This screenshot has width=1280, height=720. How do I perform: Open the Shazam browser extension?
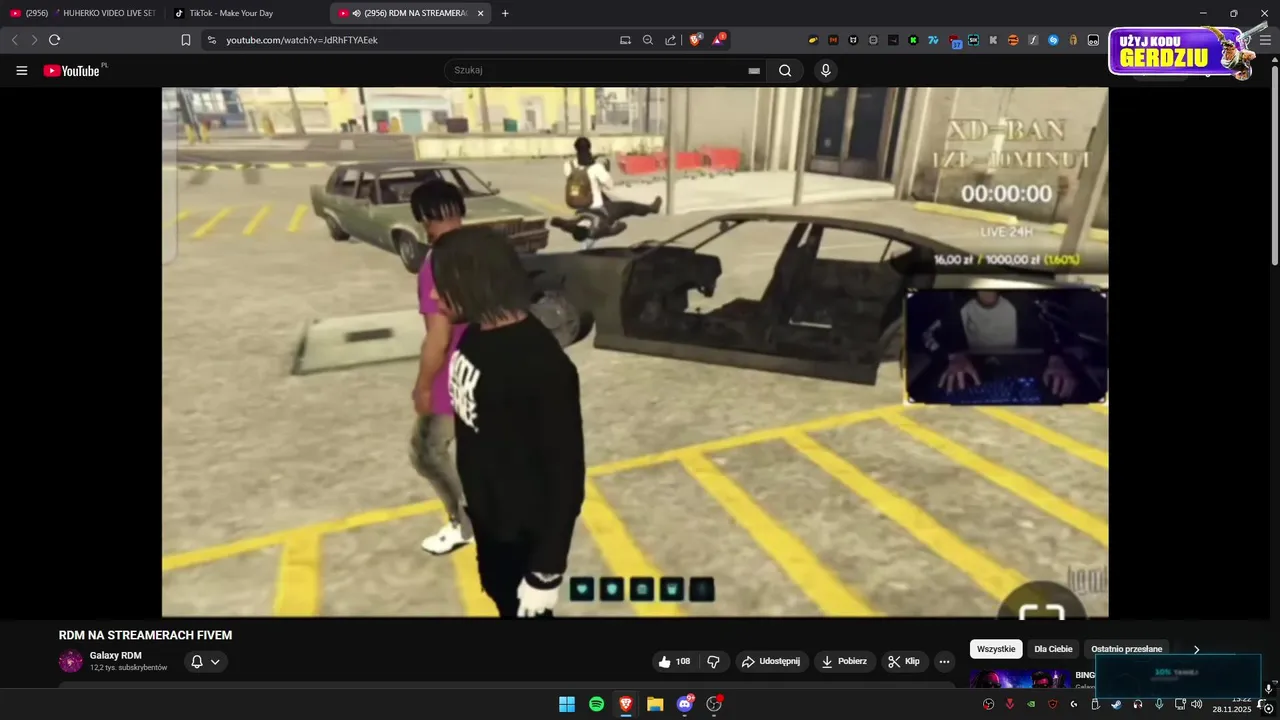coord(1052,40)
